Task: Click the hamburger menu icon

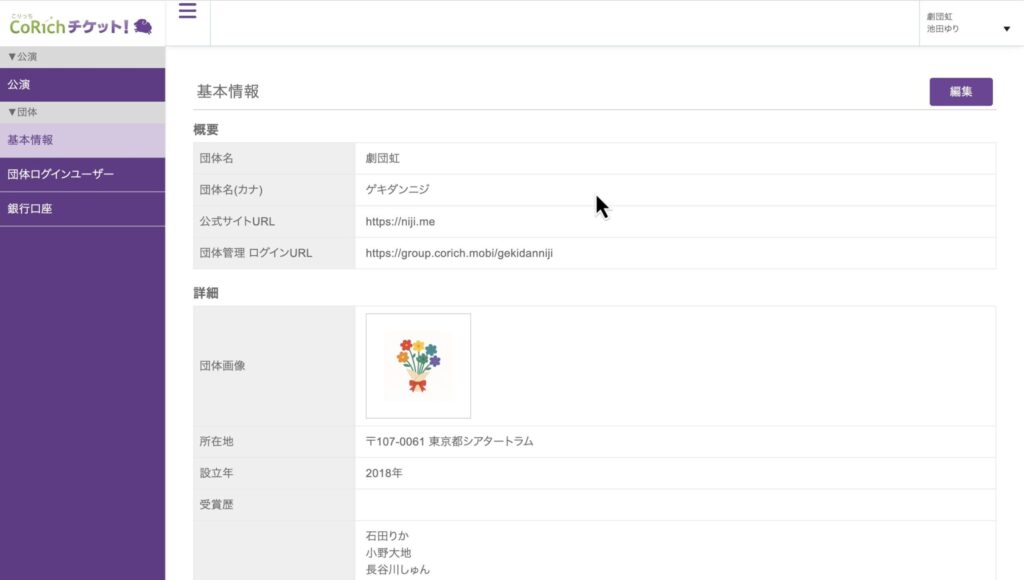Action: coord(187,12)
